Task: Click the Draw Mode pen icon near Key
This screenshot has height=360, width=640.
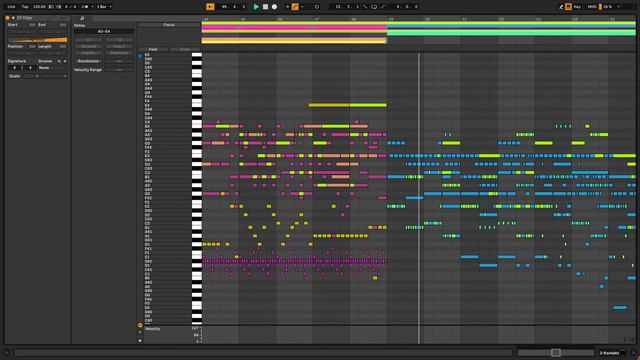Action: (x=561, y=7)
